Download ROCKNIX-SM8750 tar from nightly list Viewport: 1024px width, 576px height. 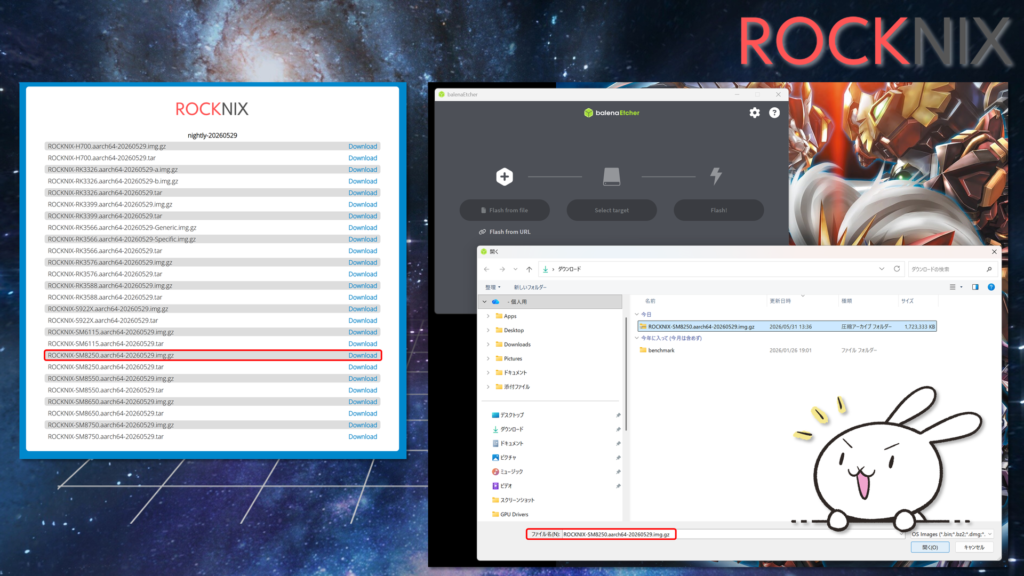[x=362, y=437]
